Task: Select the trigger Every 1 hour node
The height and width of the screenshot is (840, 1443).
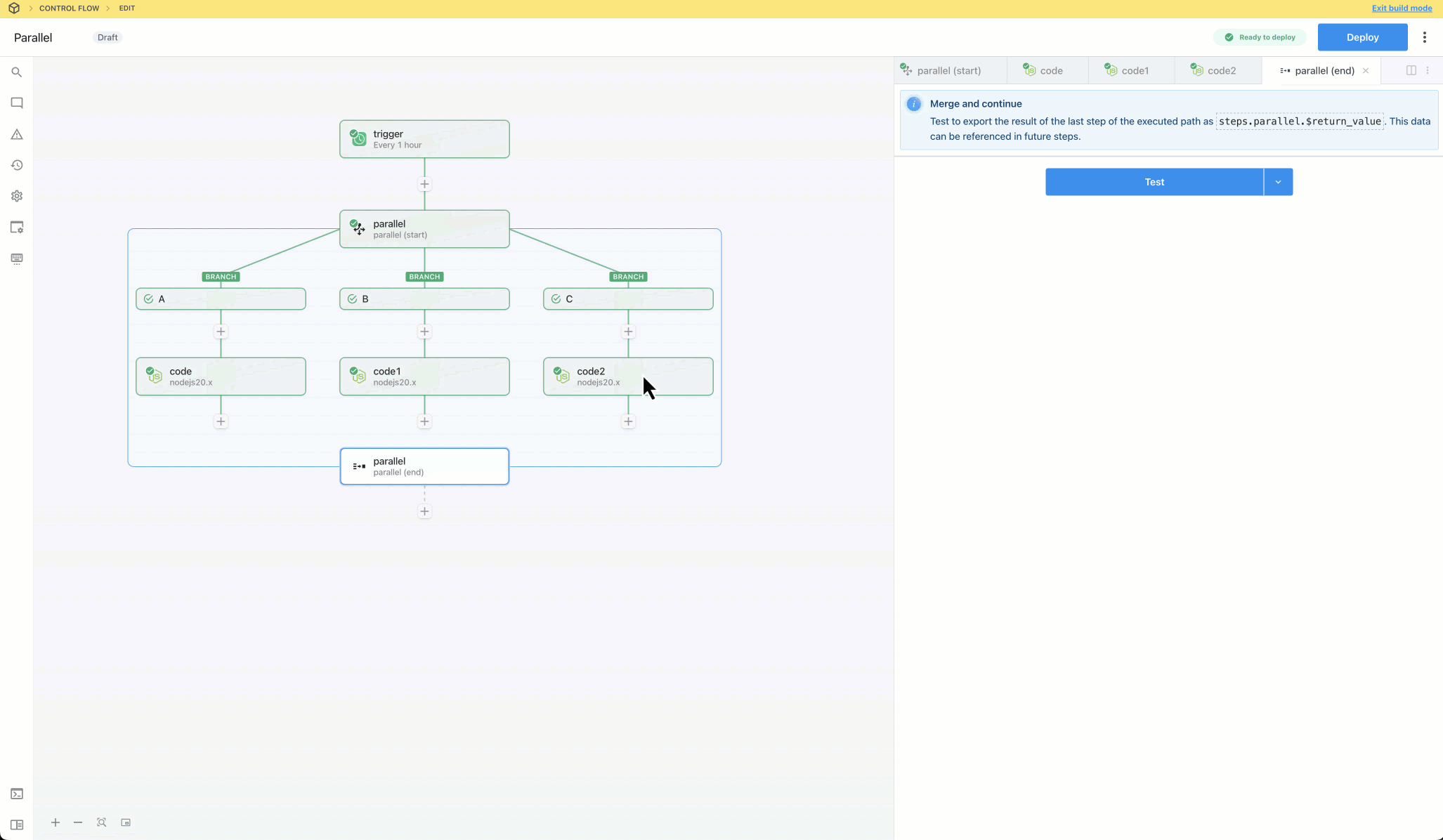Action: 424,139
